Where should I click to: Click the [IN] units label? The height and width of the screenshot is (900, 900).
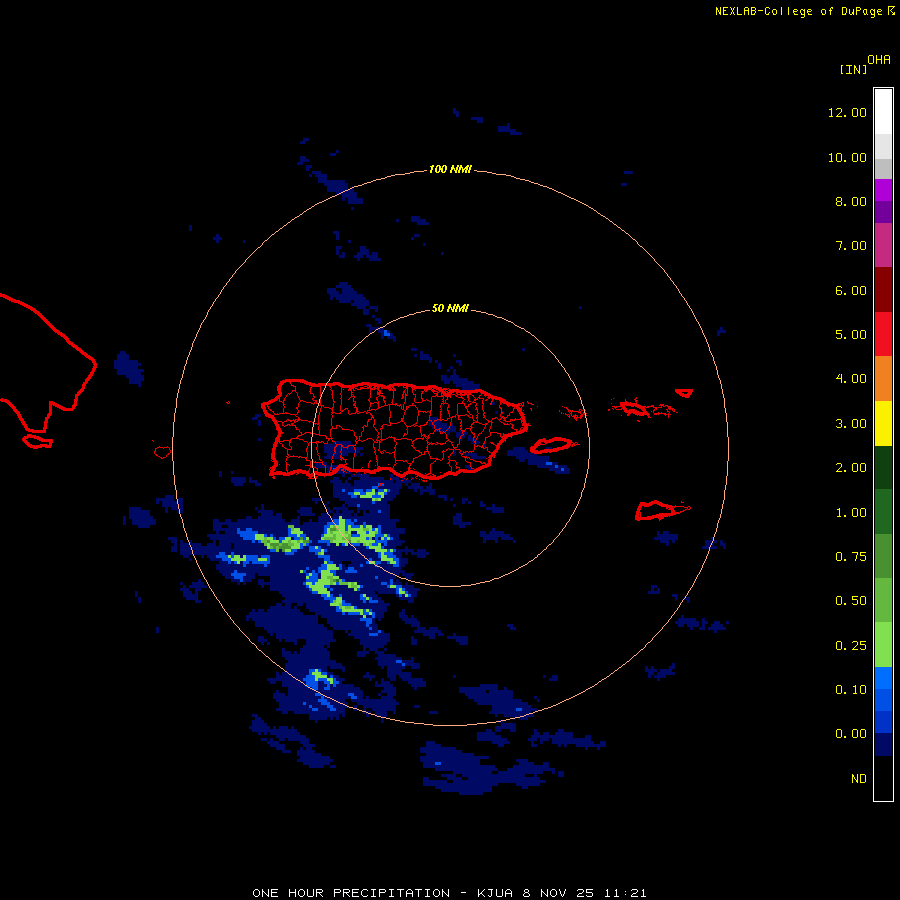853,69
